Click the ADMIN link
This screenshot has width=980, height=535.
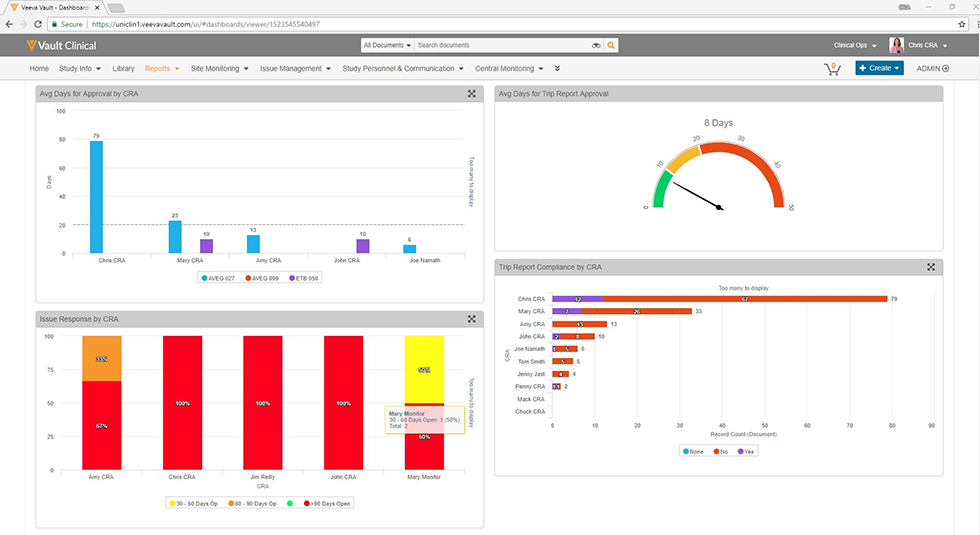(932, 69)
